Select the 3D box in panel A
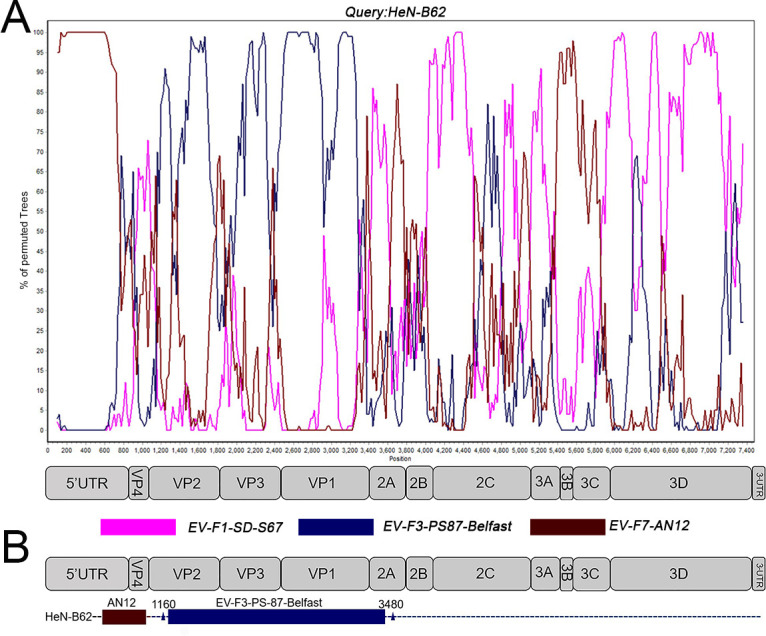Viewport: 766px width, 636px height. point(681,483)
